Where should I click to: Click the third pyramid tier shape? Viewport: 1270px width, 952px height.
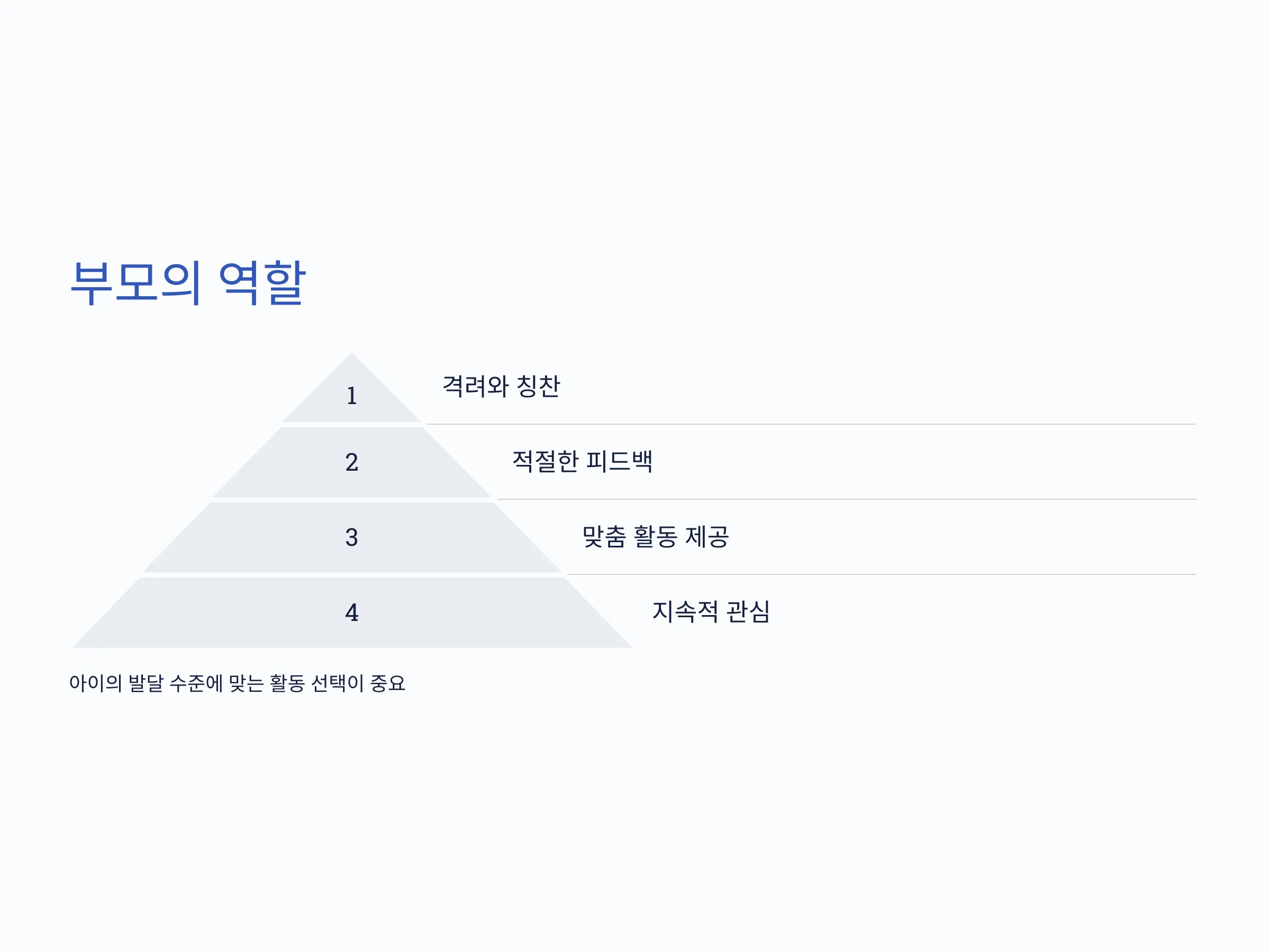[352, 538]
